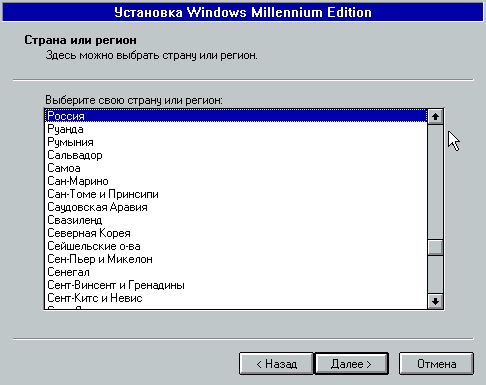Select Свазиленд in the country list

[x=236, y=220]
